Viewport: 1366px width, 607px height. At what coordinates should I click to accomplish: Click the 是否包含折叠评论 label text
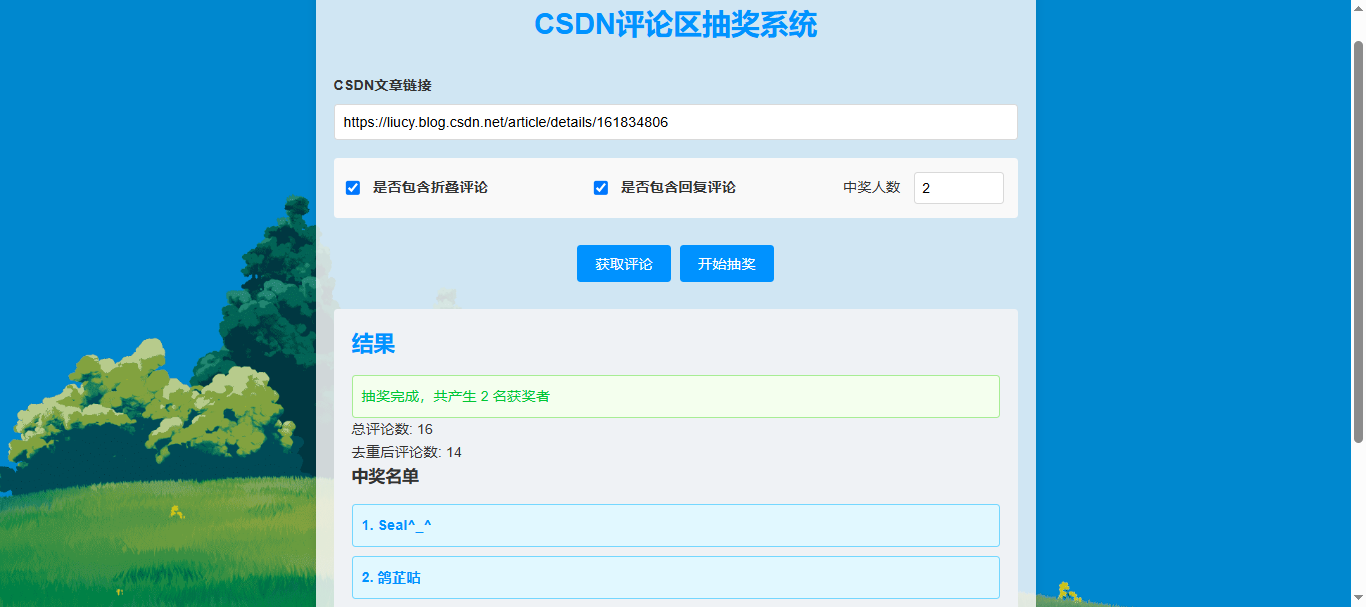pyautogui.click(x=430, y=188)
